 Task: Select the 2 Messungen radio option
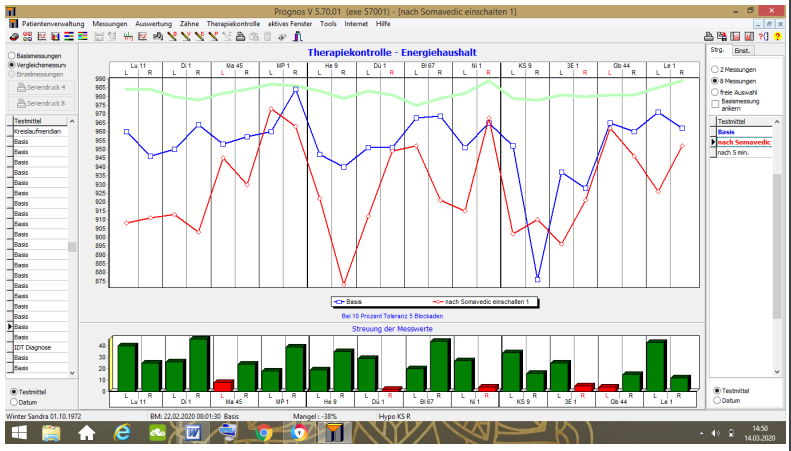click(712, 69)
